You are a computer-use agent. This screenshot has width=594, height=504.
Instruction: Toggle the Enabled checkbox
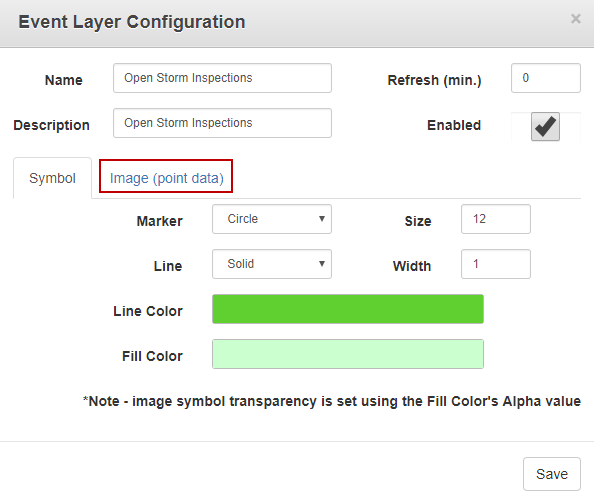tap(545, 127)
